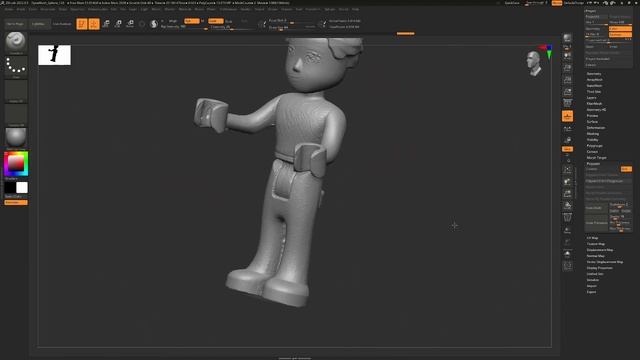Expand the Layers section
Viewport: 640px width, 360px height.
pyautogui.click(x=591, y=98)
